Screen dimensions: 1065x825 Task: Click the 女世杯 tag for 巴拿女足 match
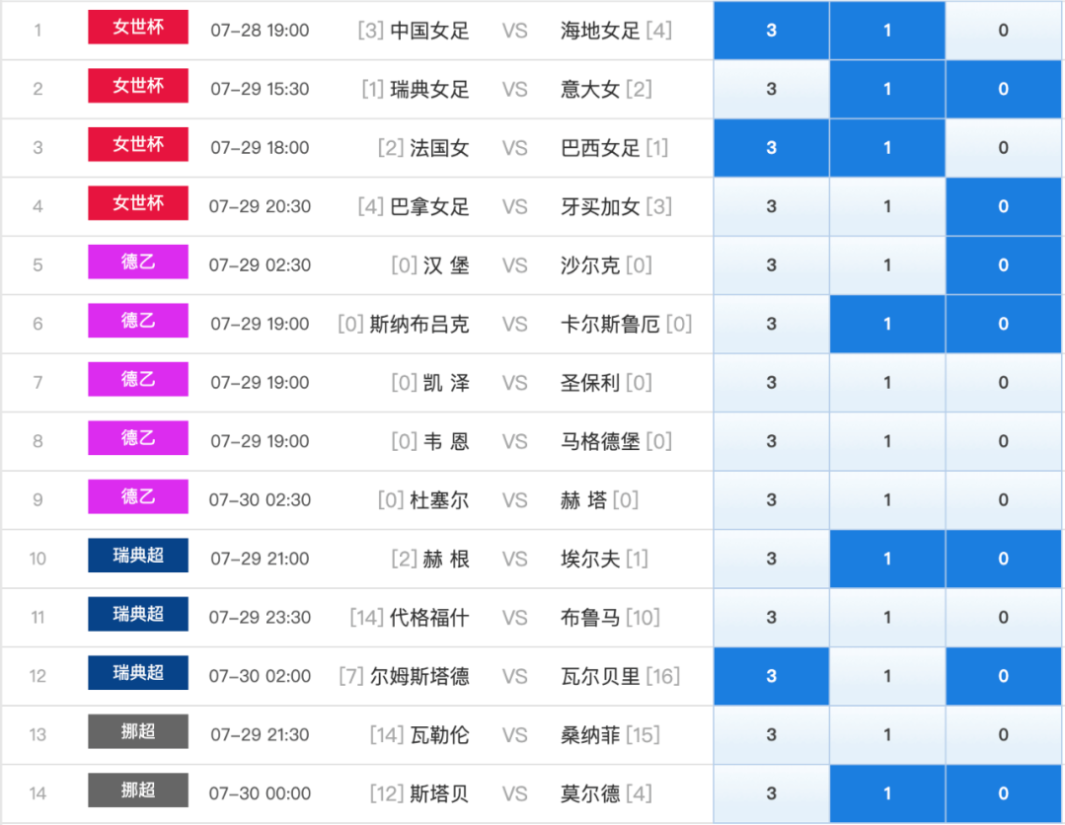138,203
